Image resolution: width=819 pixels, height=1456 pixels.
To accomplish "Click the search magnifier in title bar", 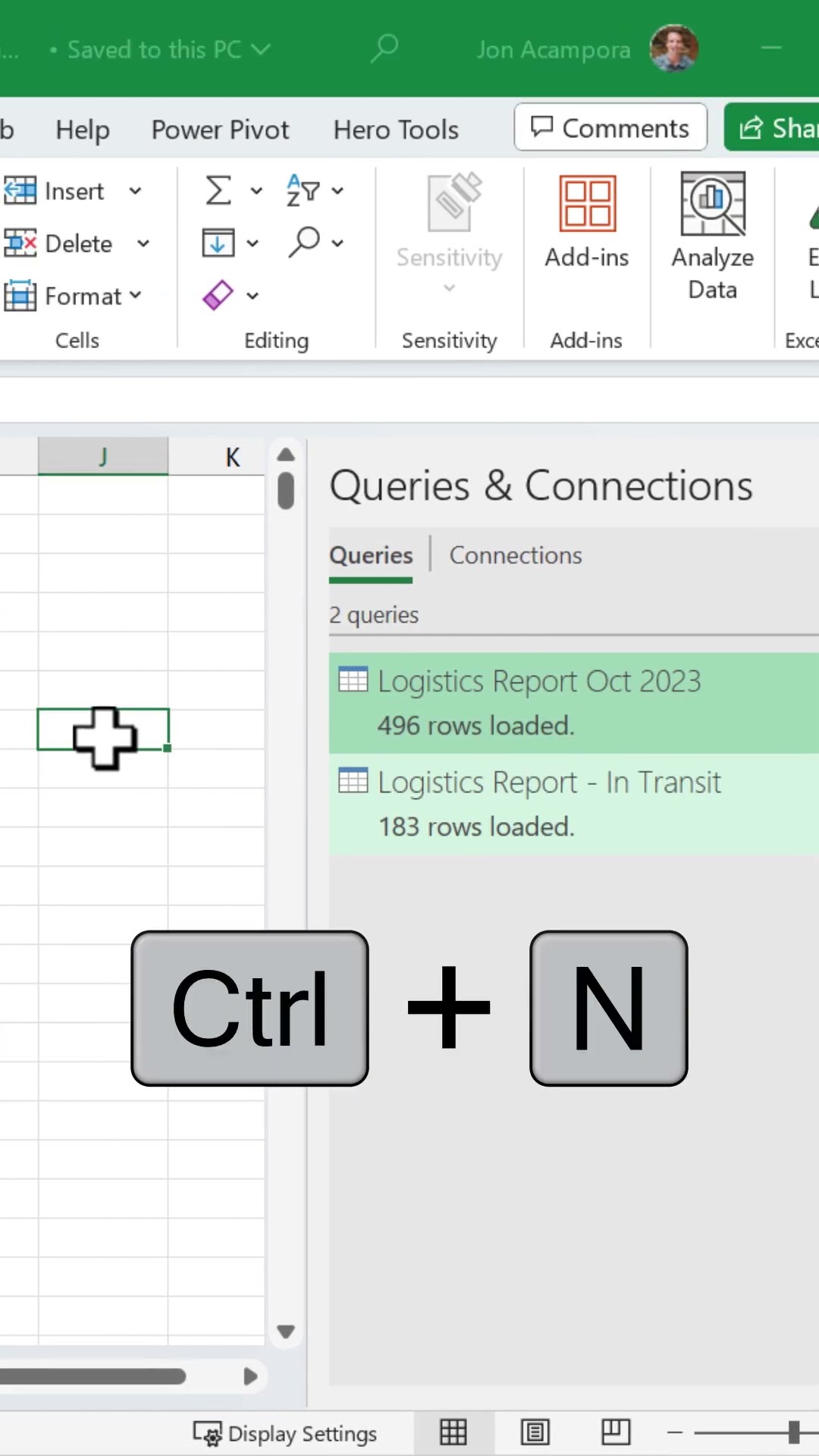I will (x=384, y=49).
